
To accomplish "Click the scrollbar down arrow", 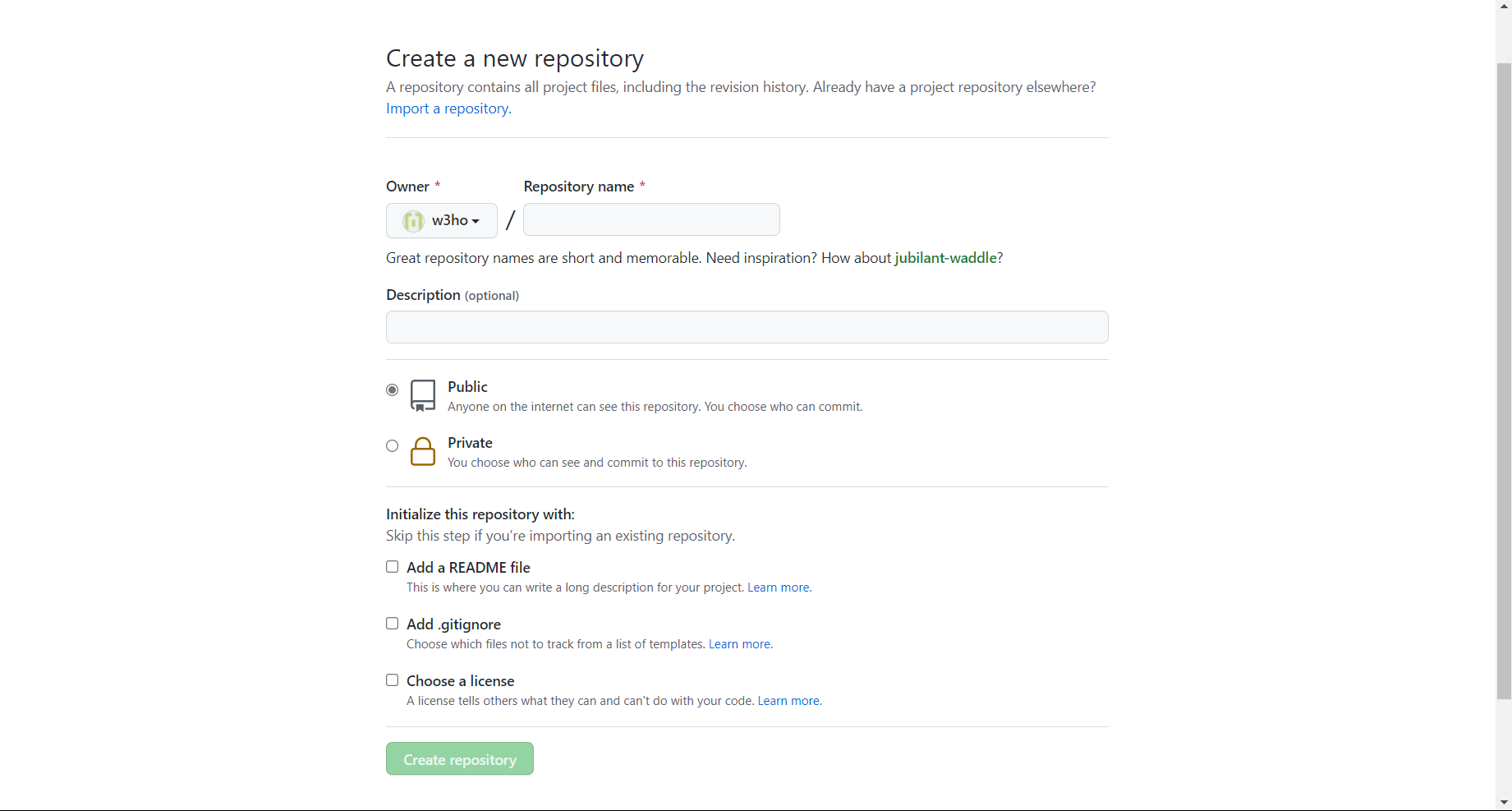I will pyautogui.click(x=1504, y=802).
